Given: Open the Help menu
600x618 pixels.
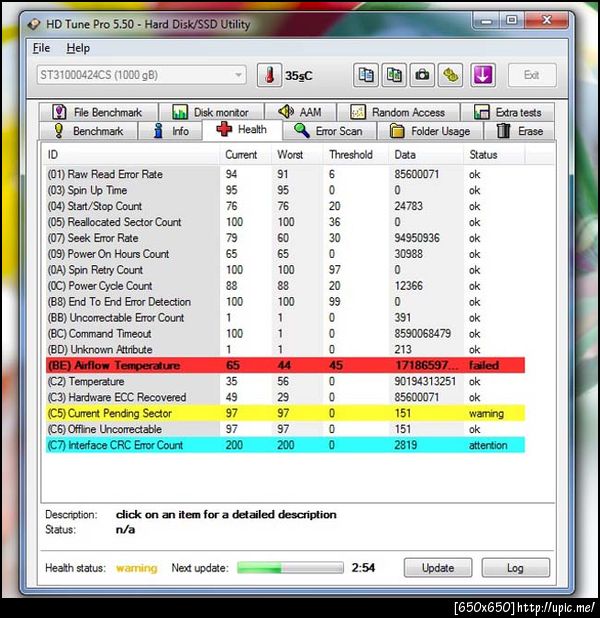Looking at the screenshot, I should (78, 48).
